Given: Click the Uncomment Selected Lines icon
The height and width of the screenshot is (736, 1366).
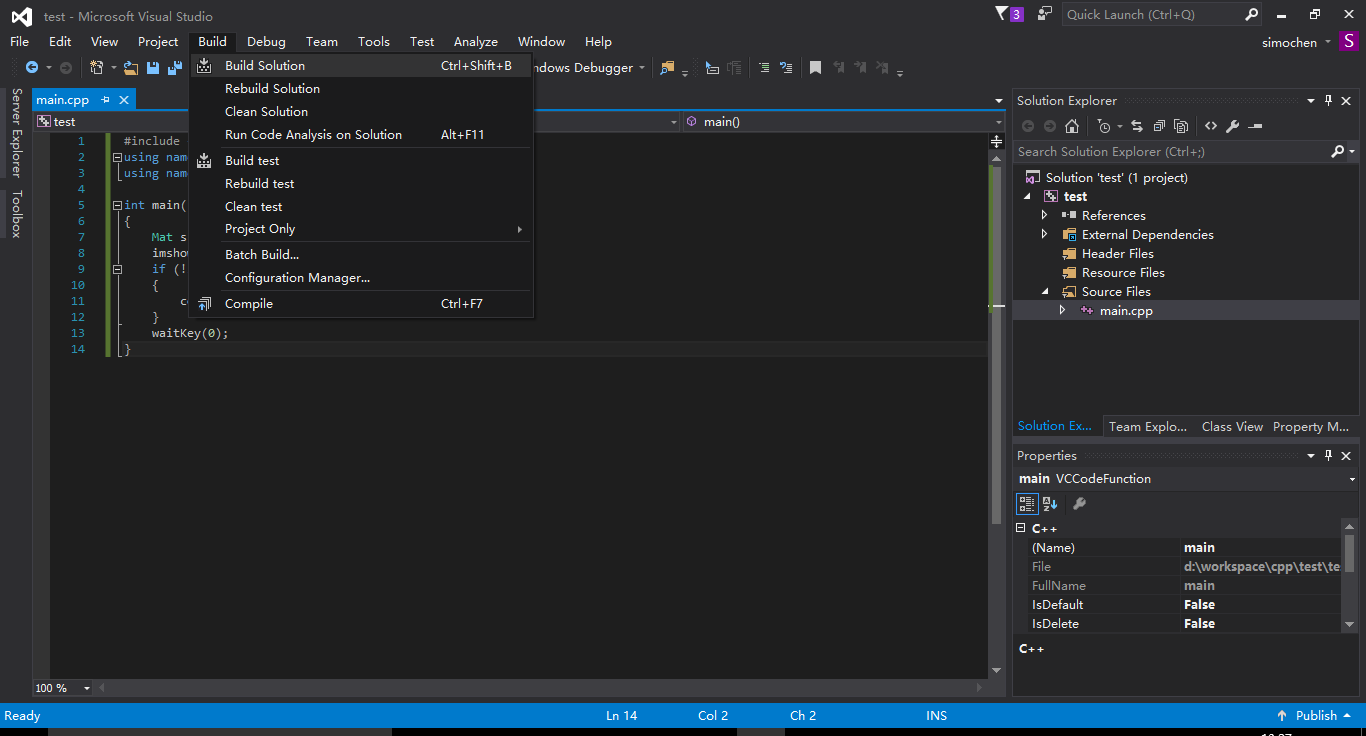Looking at the screenshot, I should (x=786, y=68).
